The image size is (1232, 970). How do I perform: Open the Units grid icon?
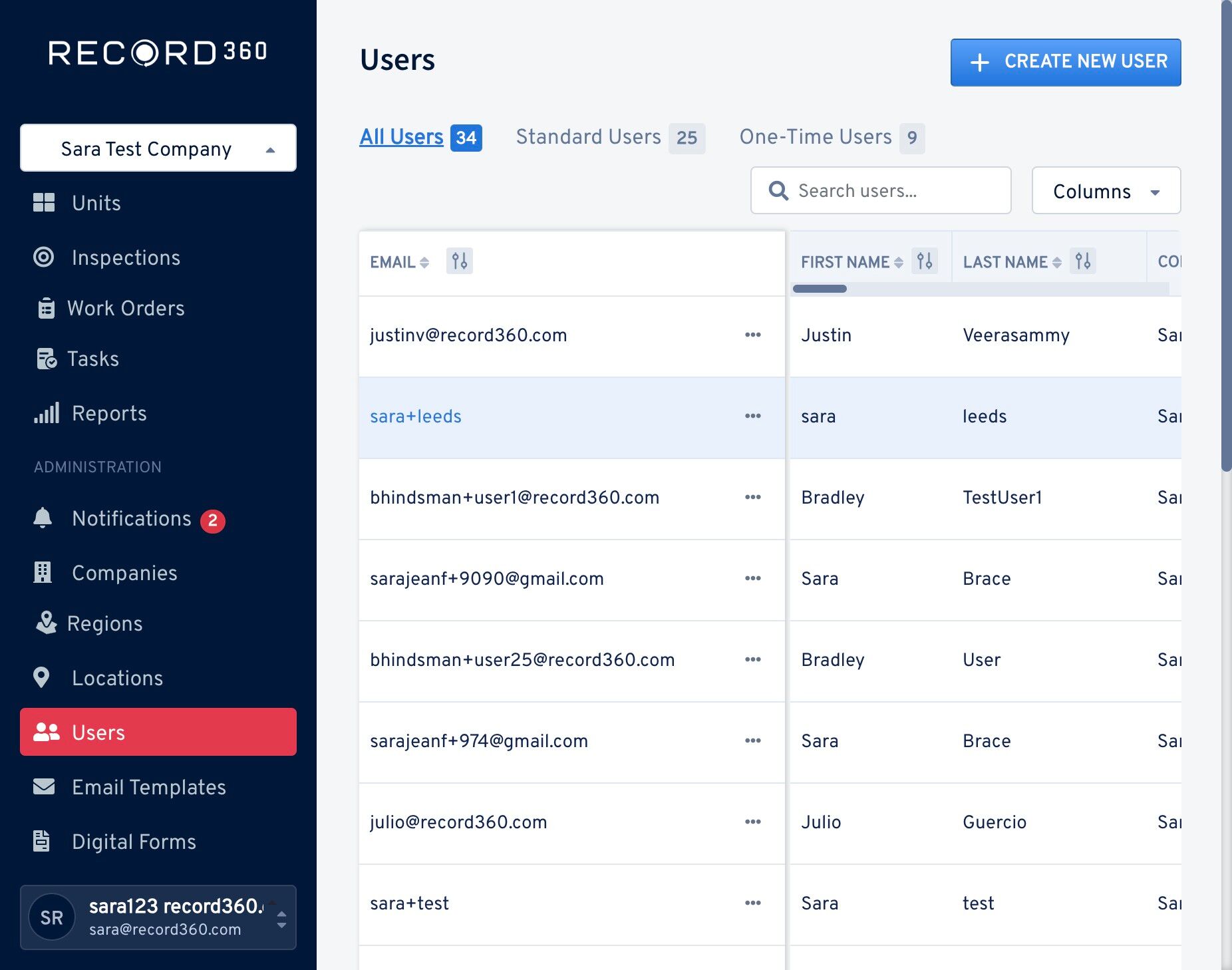click(44, 202)
